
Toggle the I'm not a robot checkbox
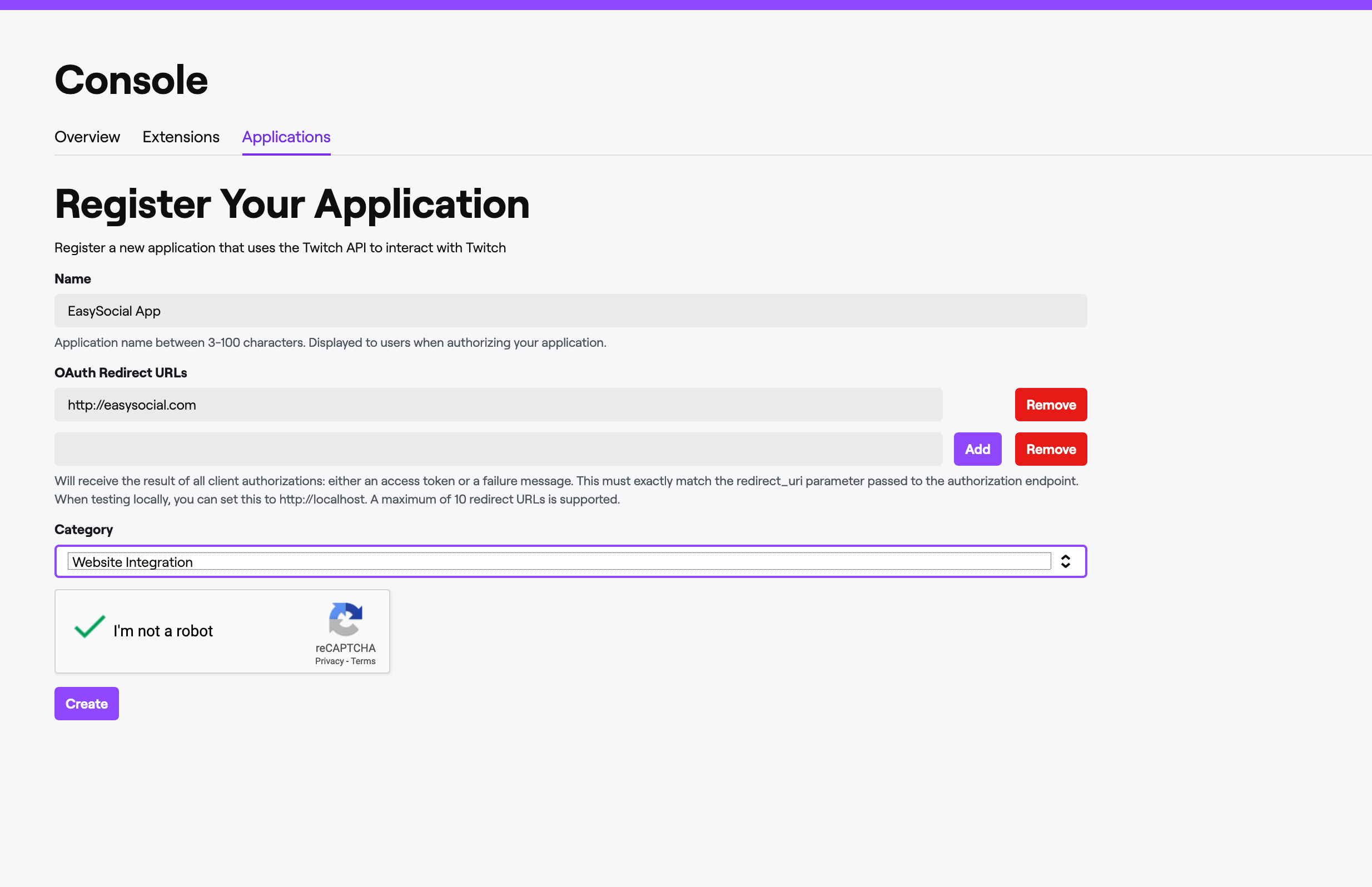90,627
